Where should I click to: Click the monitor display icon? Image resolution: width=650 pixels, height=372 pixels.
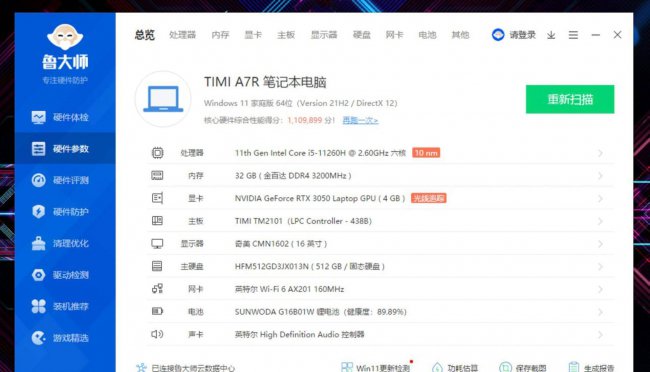pos(157,243)
